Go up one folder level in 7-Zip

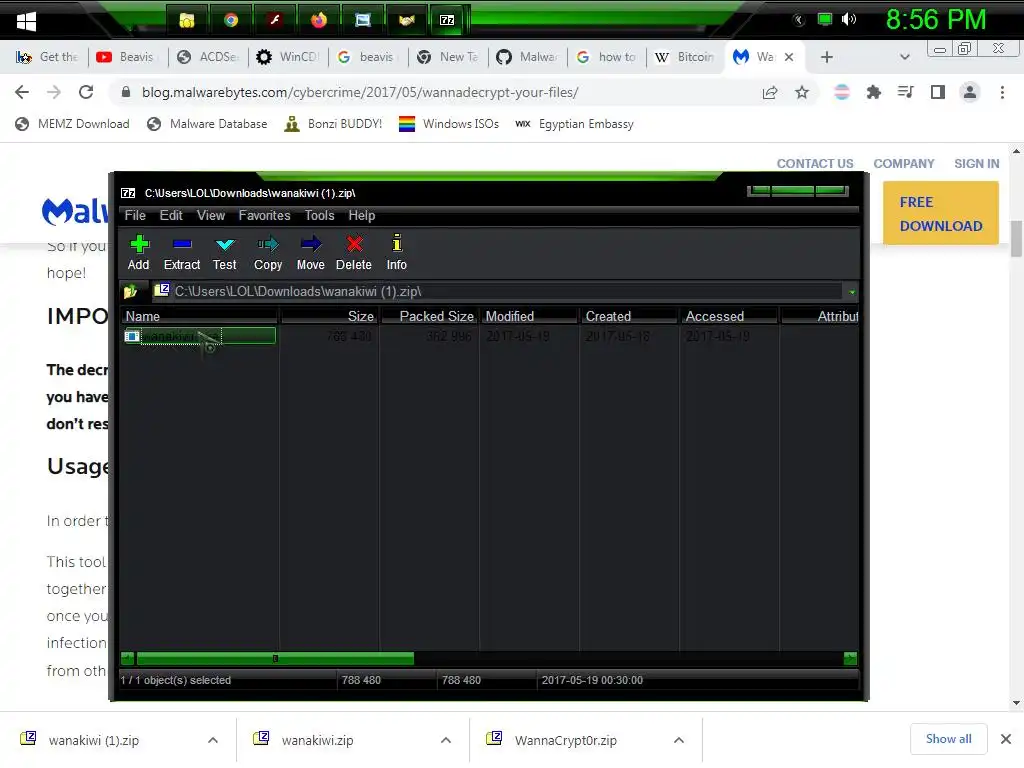click(131, 291)
